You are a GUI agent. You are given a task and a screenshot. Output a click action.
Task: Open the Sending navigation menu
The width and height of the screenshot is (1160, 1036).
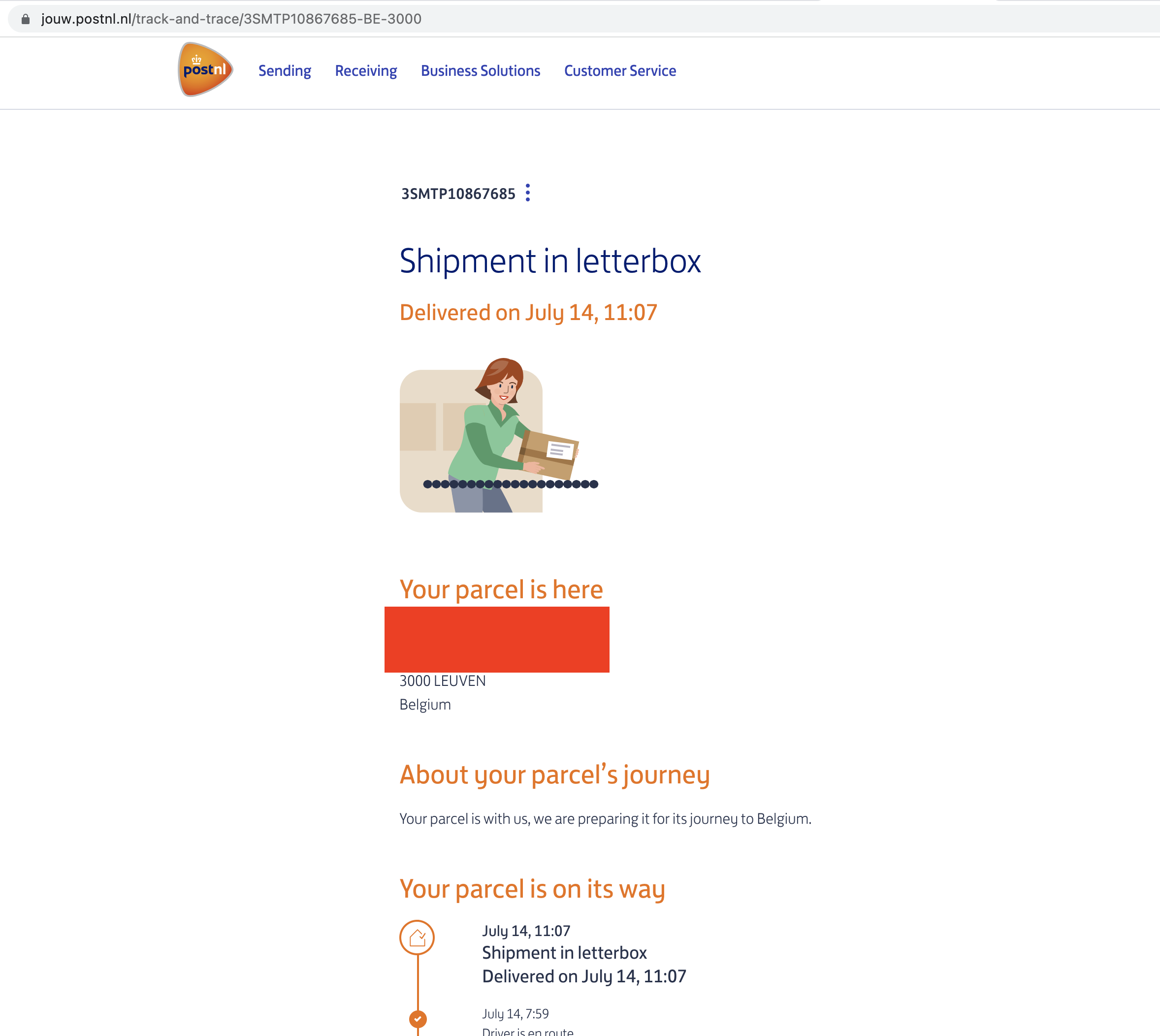pyautogui.click(x=285, y=70)
